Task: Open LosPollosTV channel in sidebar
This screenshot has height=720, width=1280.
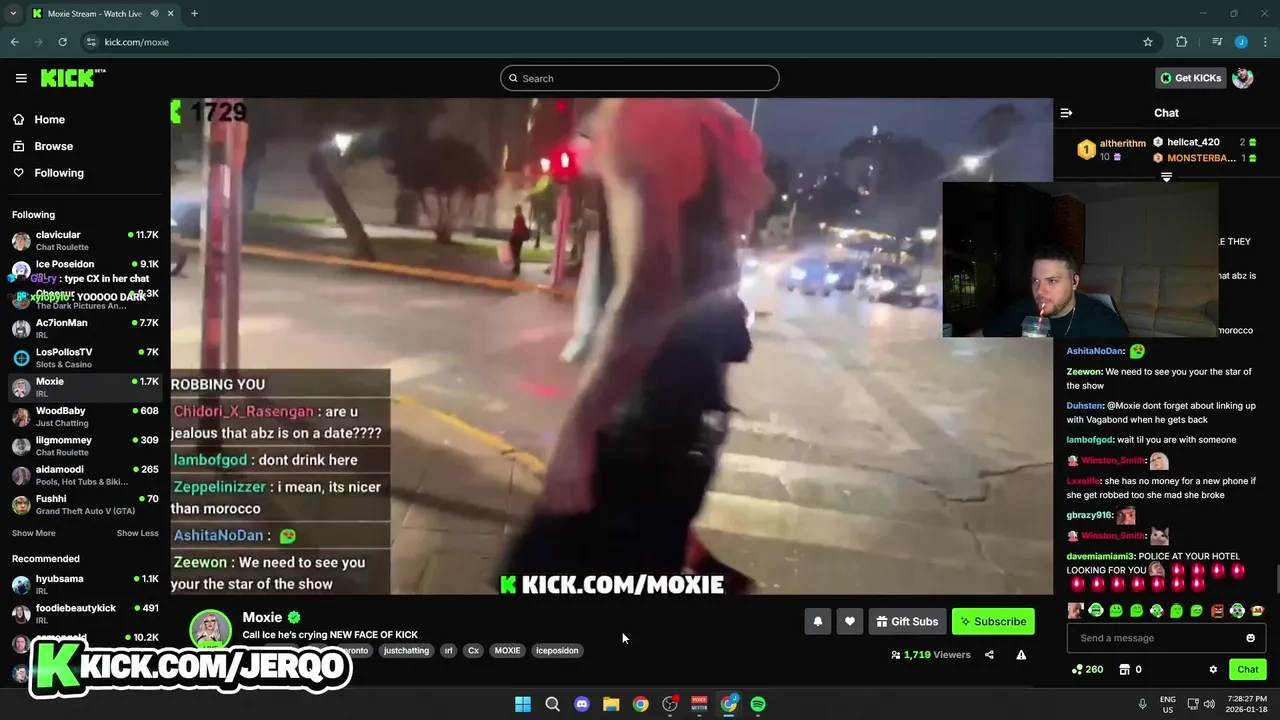Action: (85, 358)
